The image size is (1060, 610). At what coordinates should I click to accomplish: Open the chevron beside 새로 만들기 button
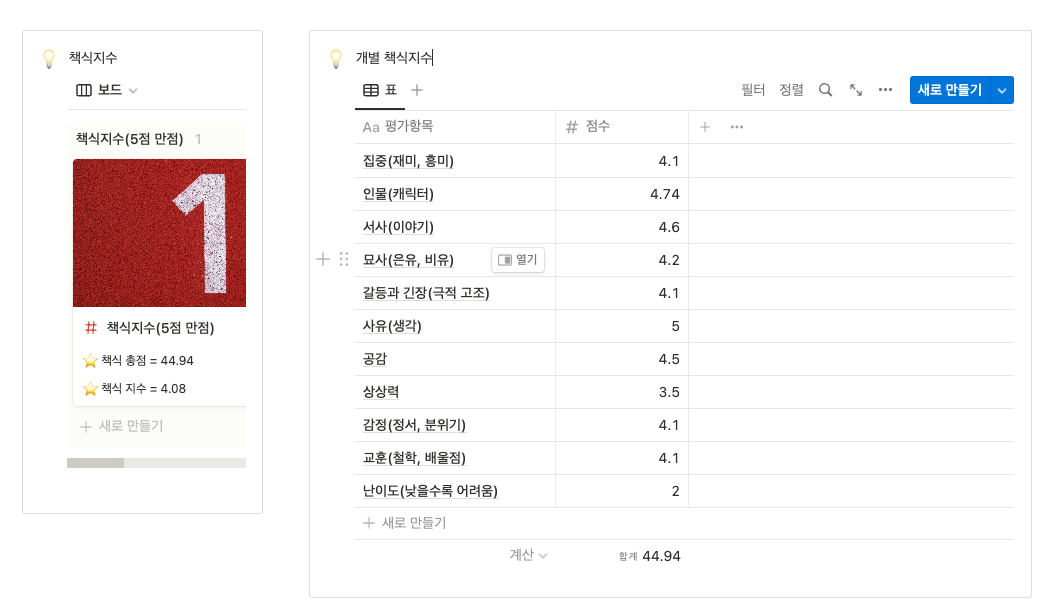(1002, 89)
